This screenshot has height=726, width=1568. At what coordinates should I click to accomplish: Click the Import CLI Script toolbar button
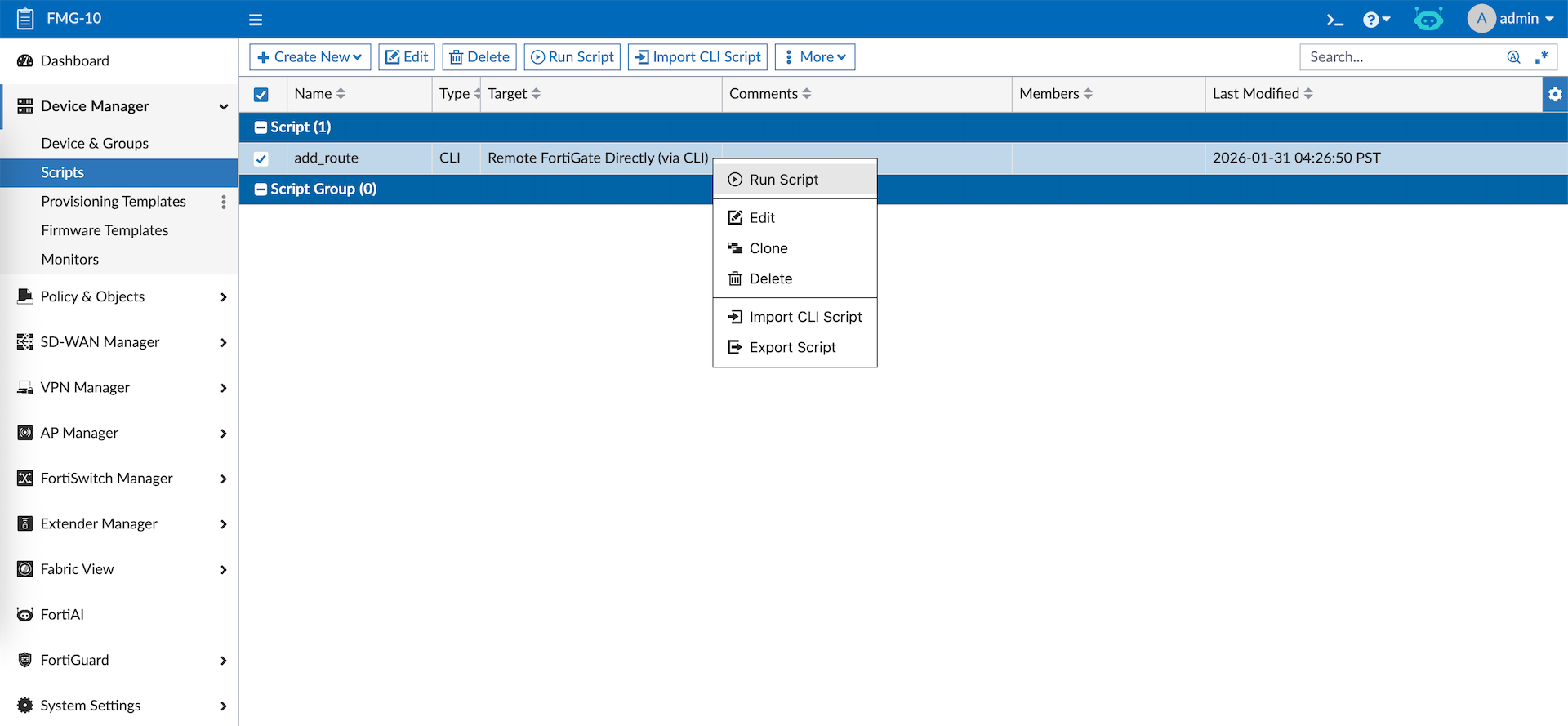point(697,57)
